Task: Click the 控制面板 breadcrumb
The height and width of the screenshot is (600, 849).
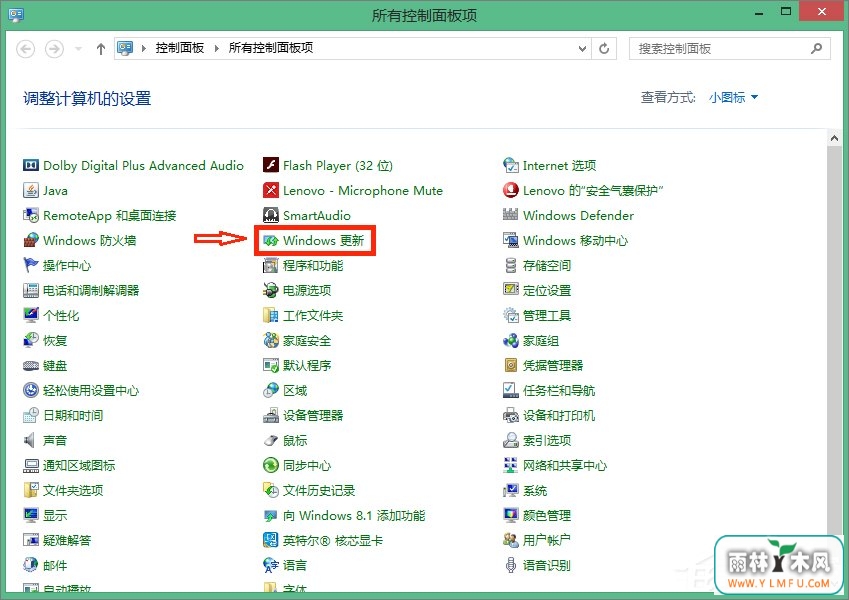Action: coord(180,48)
